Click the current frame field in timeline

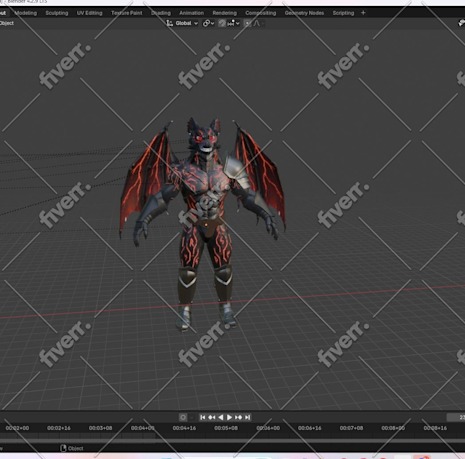coord(456,417)
